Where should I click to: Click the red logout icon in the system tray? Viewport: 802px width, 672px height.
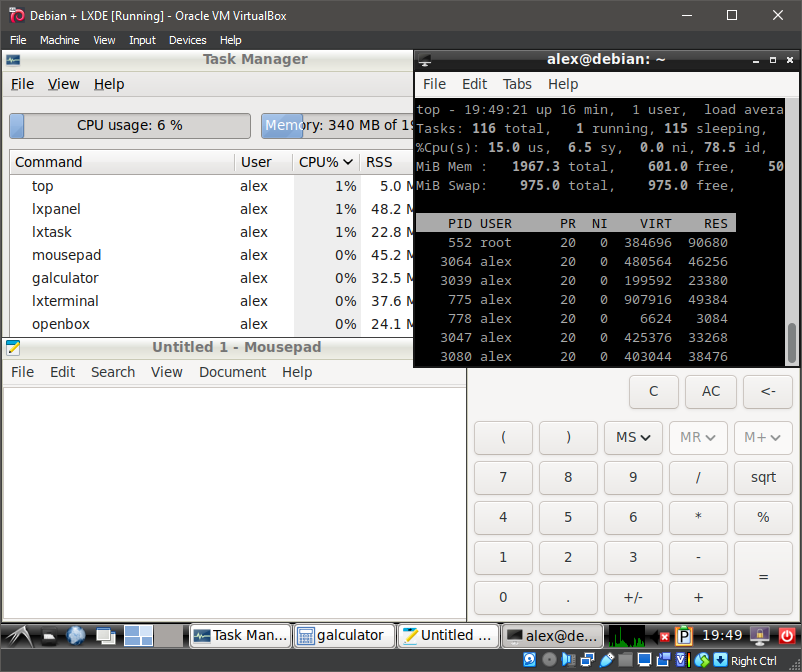coord(788,635)
